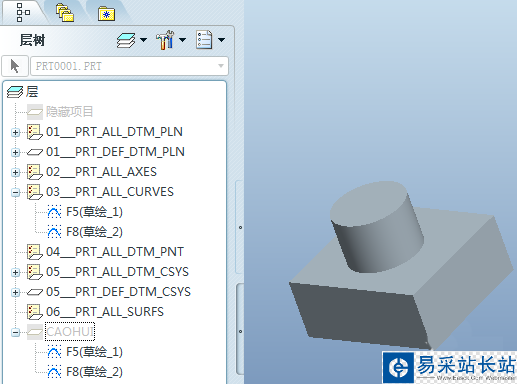Expand the 01__PRT_DEF_DTM_PLN layer

tap(15, 153)
